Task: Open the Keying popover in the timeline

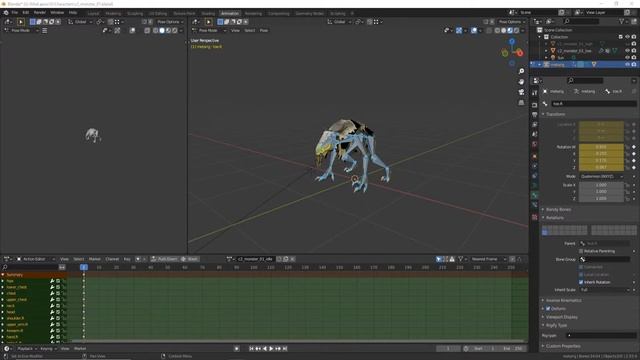Action: pyautogui.click(x=48, y=349)
